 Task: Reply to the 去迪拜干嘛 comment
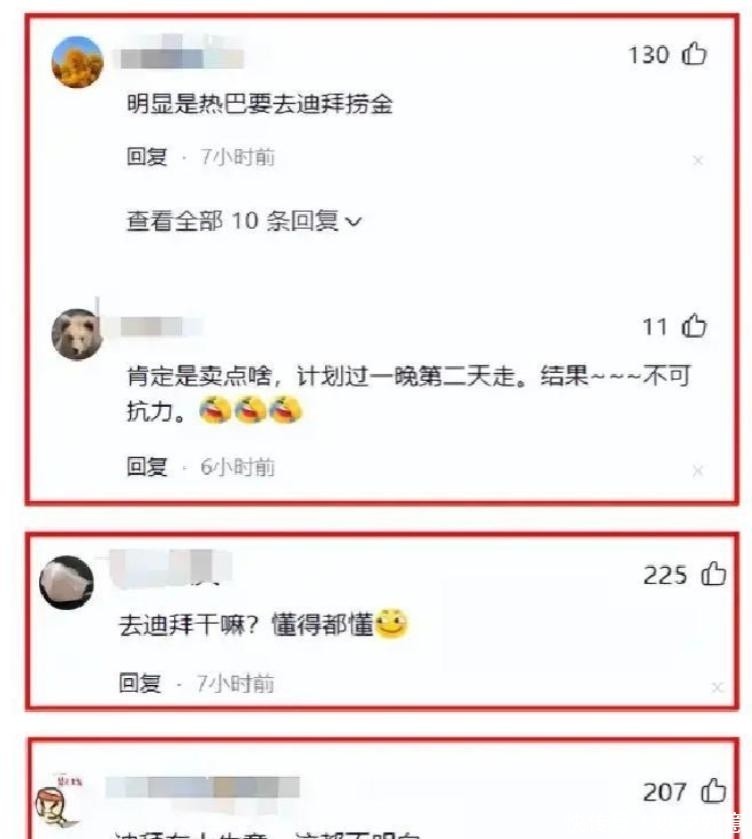click(140, 683)
